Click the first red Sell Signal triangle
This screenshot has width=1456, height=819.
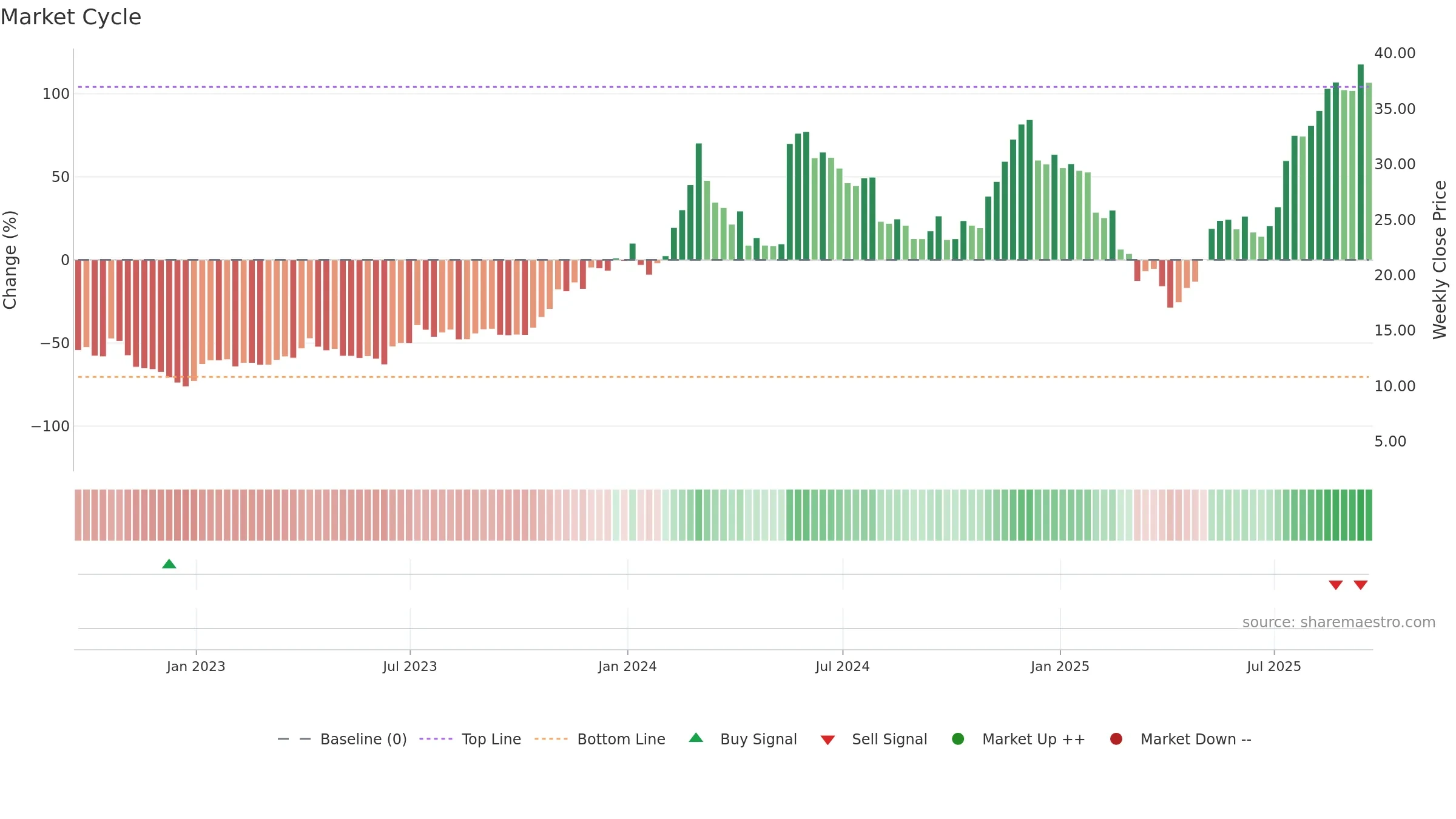pos(1336,585)
